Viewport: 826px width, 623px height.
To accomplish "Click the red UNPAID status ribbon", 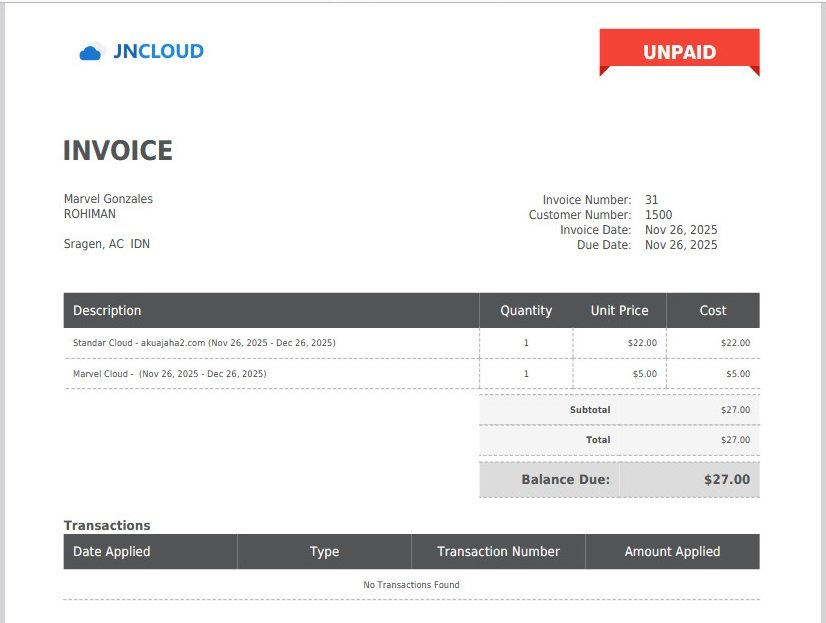I will point(679,52).
